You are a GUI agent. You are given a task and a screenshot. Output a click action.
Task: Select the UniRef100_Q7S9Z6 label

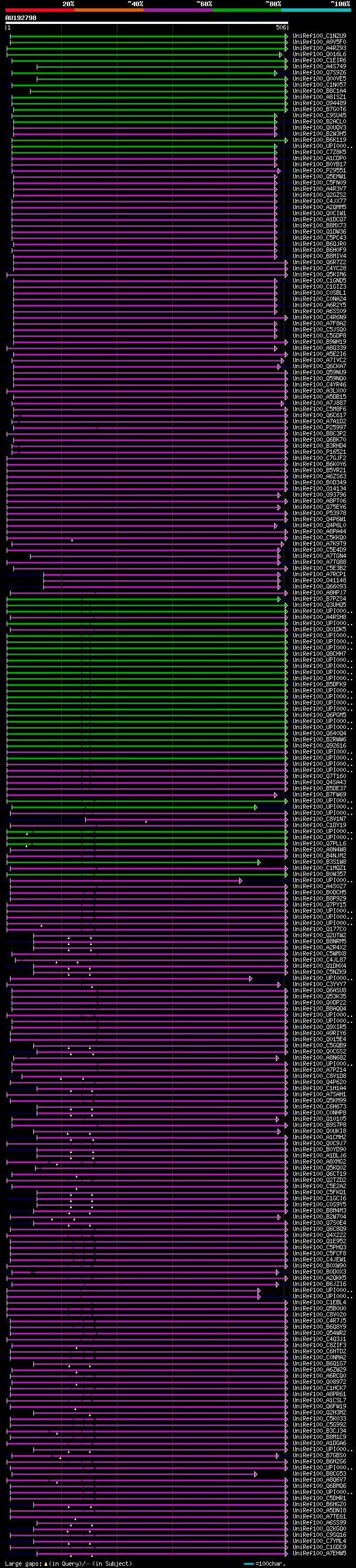pyautogui.click(x=319, y=72)
